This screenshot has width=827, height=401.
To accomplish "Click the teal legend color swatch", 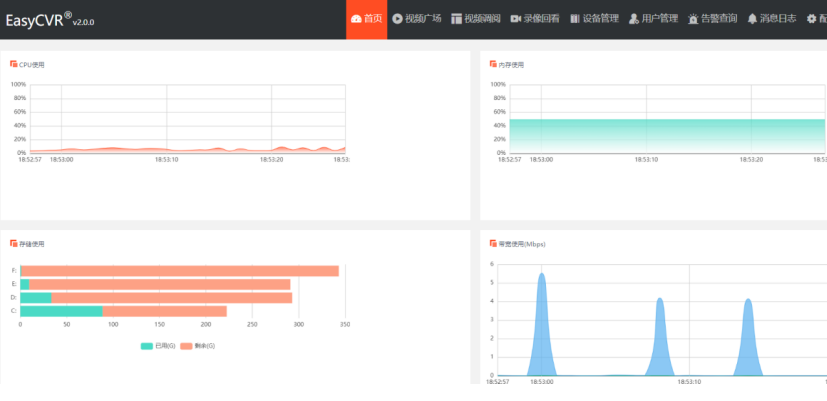I will 146,346.
